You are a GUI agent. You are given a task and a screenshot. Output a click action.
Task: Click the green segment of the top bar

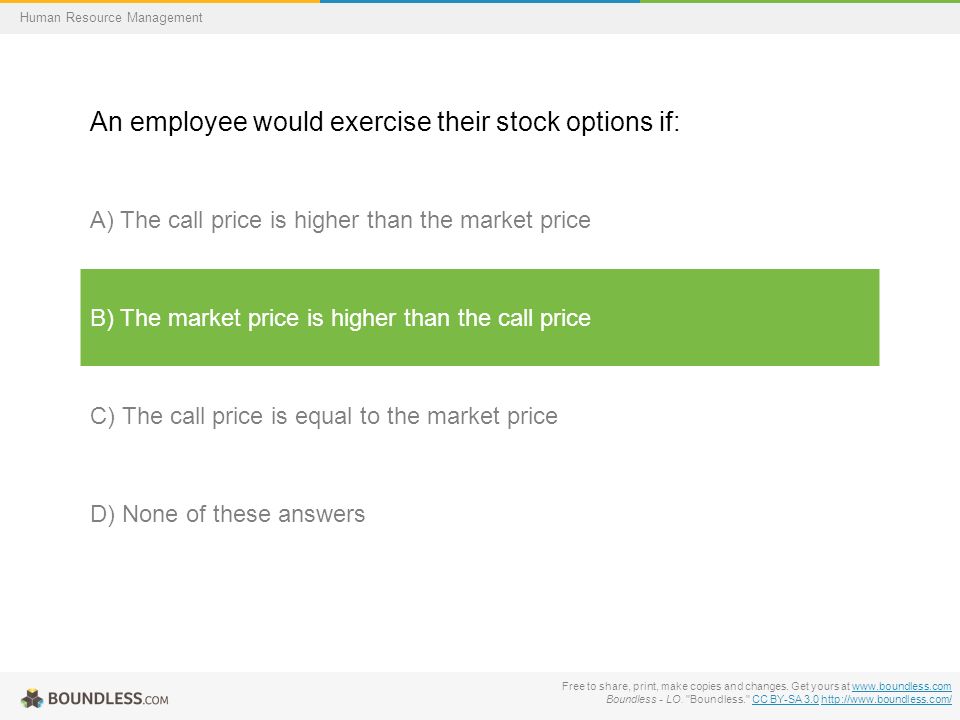click(x=800, y=1)
